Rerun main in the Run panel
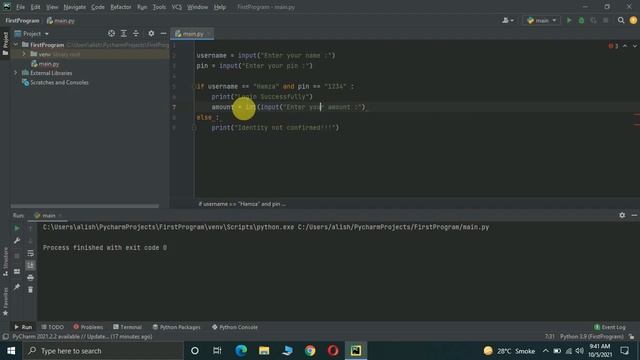 pyautogui.click(x=17, y=229)
